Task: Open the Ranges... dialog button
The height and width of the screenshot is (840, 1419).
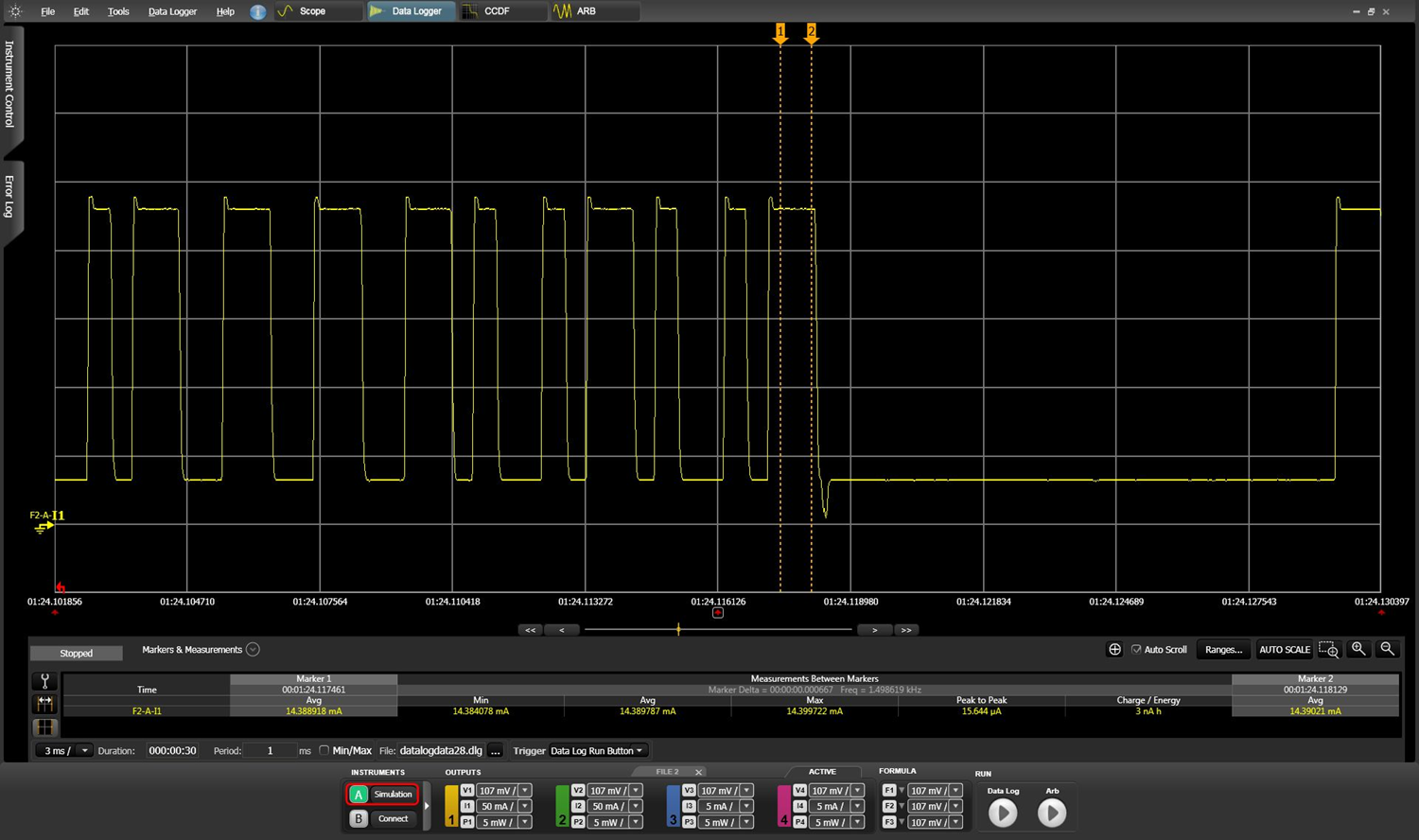Action: pos(1223,650)
